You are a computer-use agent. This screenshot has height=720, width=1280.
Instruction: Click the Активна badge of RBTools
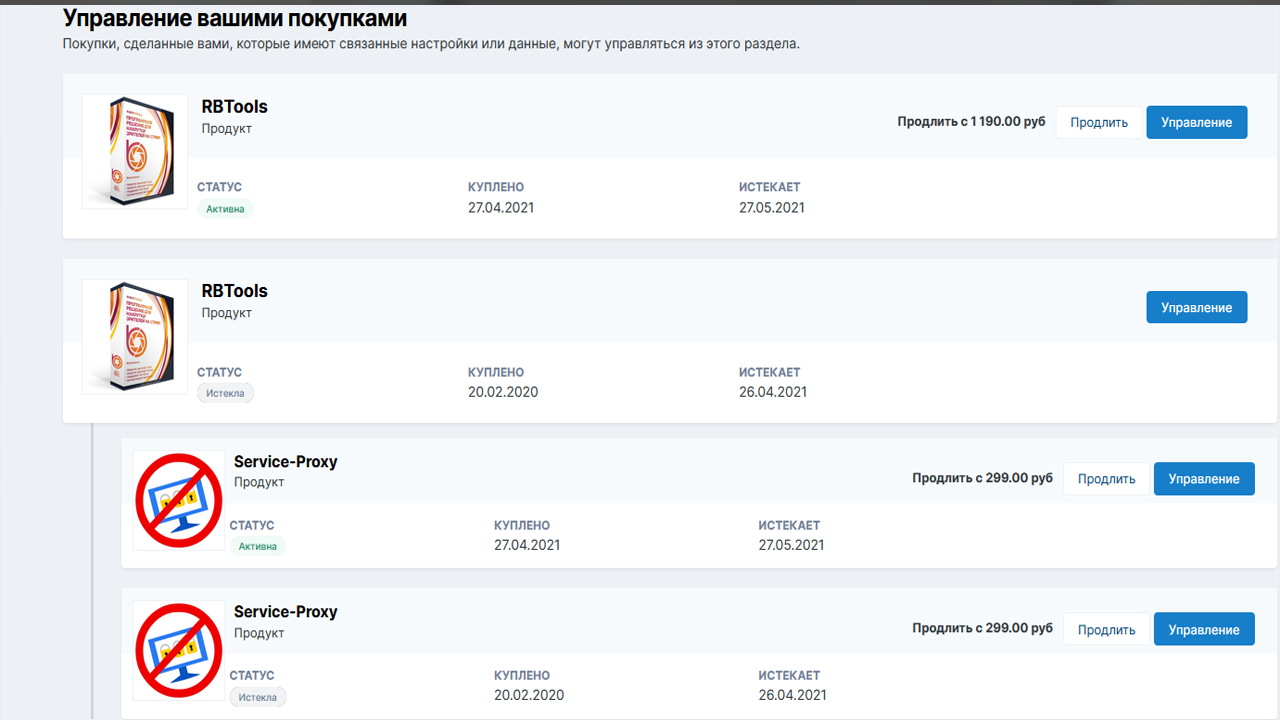(225, 209)
